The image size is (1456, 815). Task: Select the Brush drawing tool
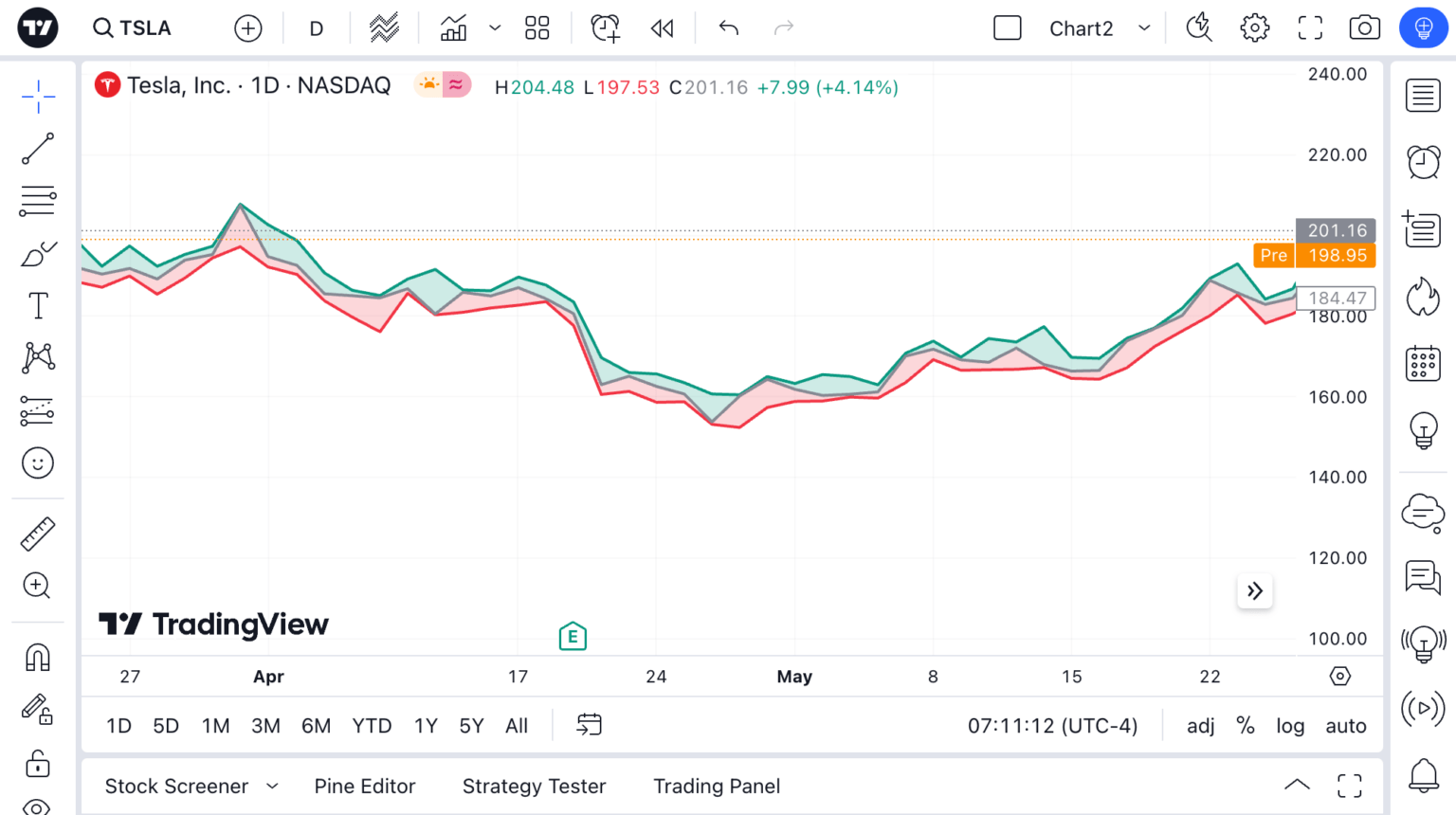pos(38,253)
